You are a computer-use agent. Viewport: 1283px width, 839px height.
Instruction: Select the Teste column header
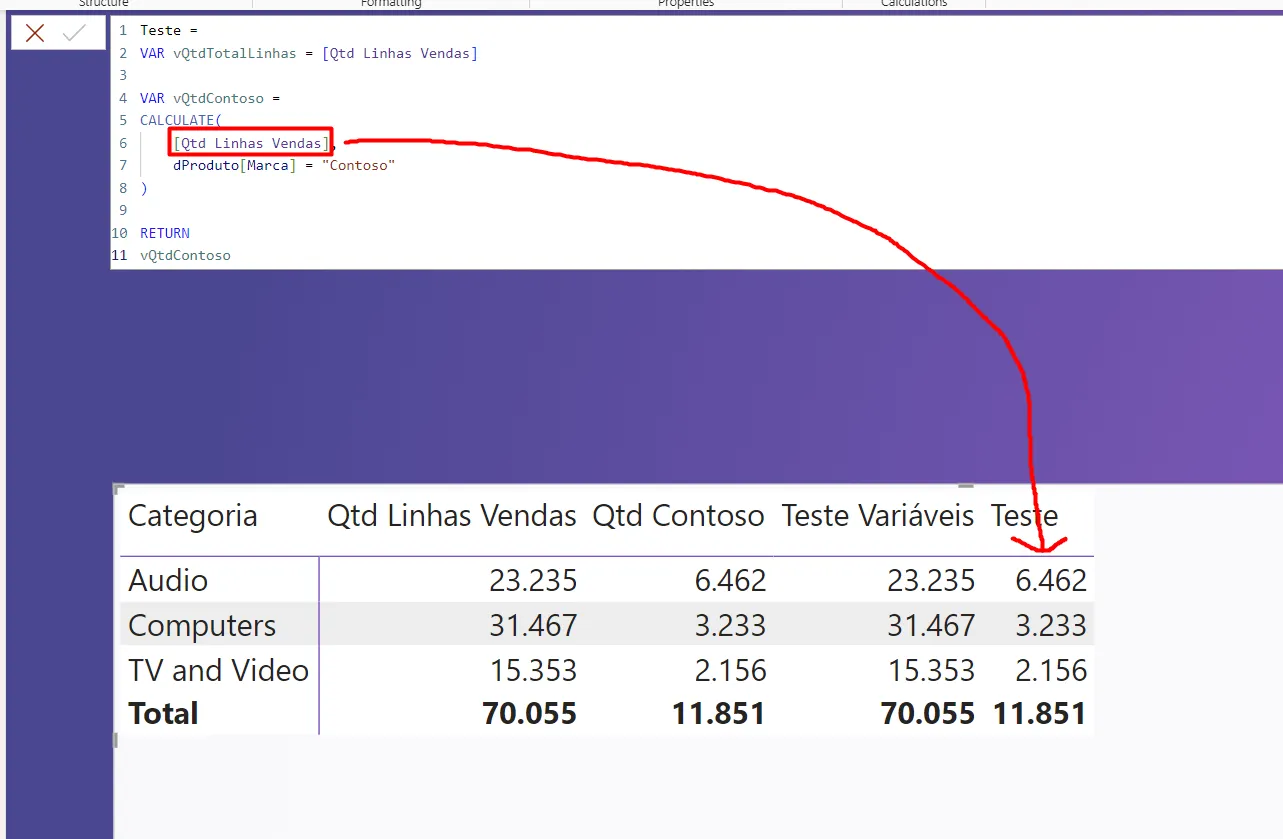[x=1024, y=516]
